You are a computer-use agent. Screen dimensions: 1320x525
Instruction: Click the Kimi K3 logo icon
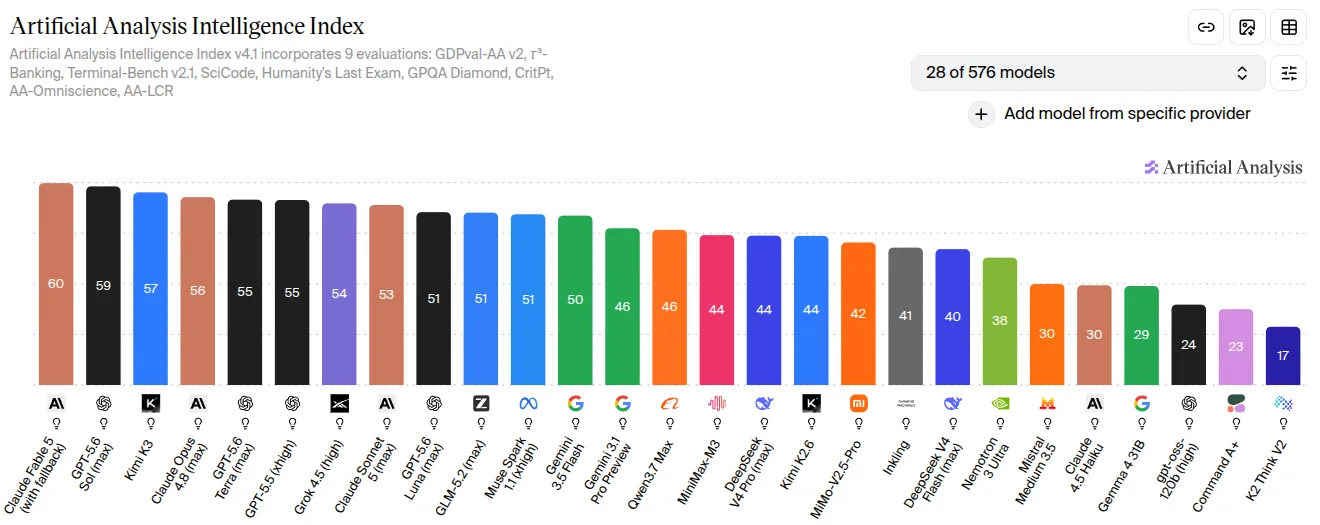click(x=150, y=404)
